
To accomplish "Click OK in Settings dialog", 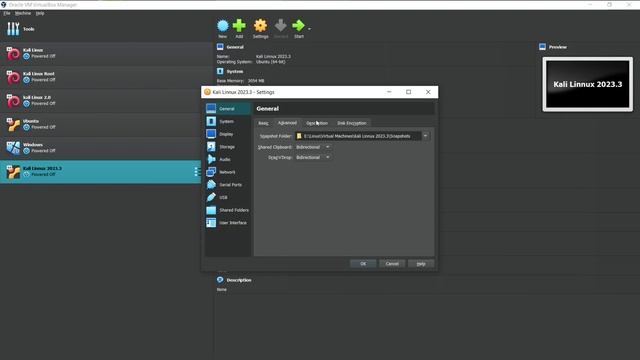I will [x=363, y=264].
